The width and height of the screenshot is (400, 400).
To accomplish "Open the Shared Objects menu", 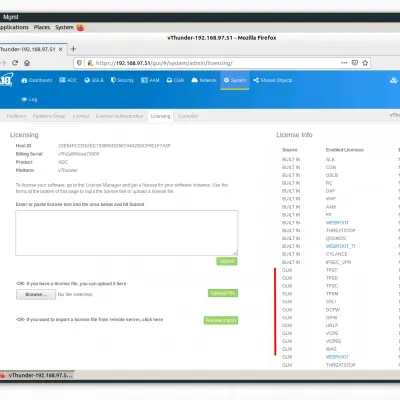I will click(x=273, y=80).
